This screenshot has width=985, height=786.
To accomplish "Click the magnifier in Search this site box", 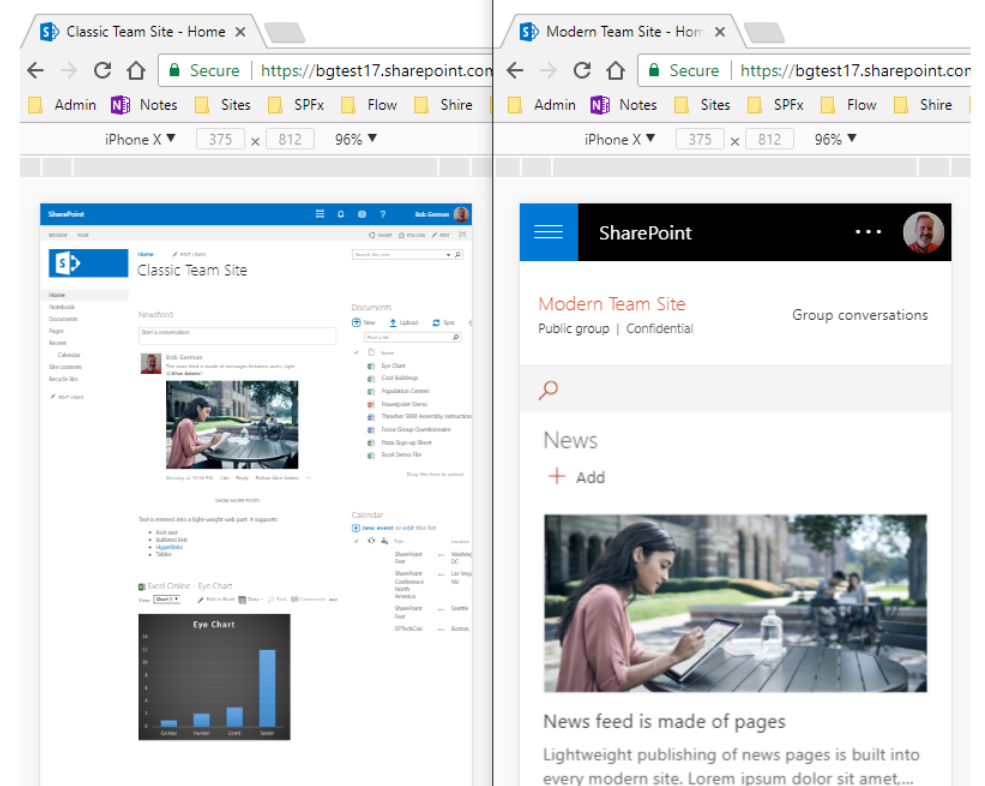I will click(x=458, y=254).
